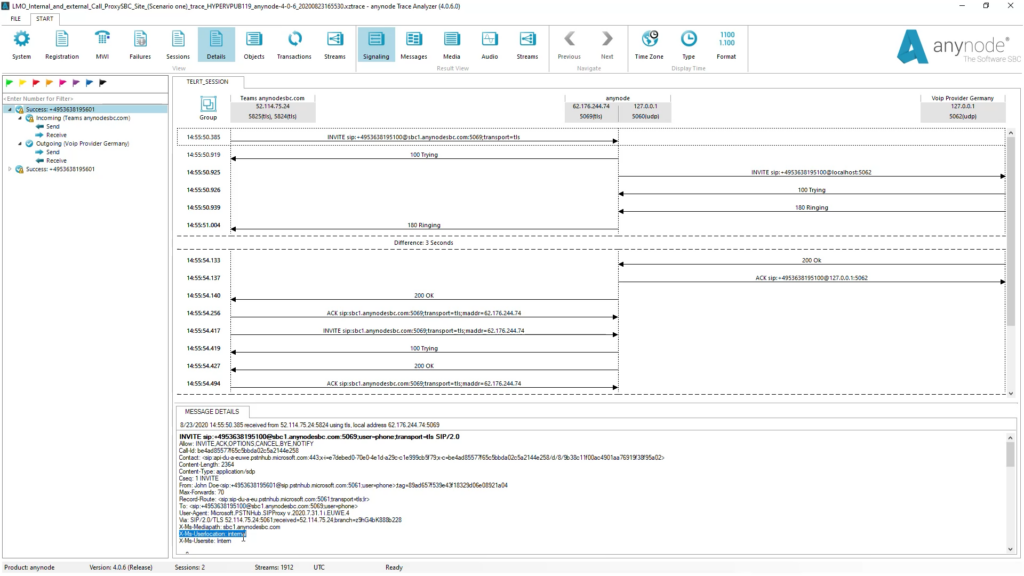Open the System view icon
This screenshot has height=576, width=1024.
(x=22, y=44)
